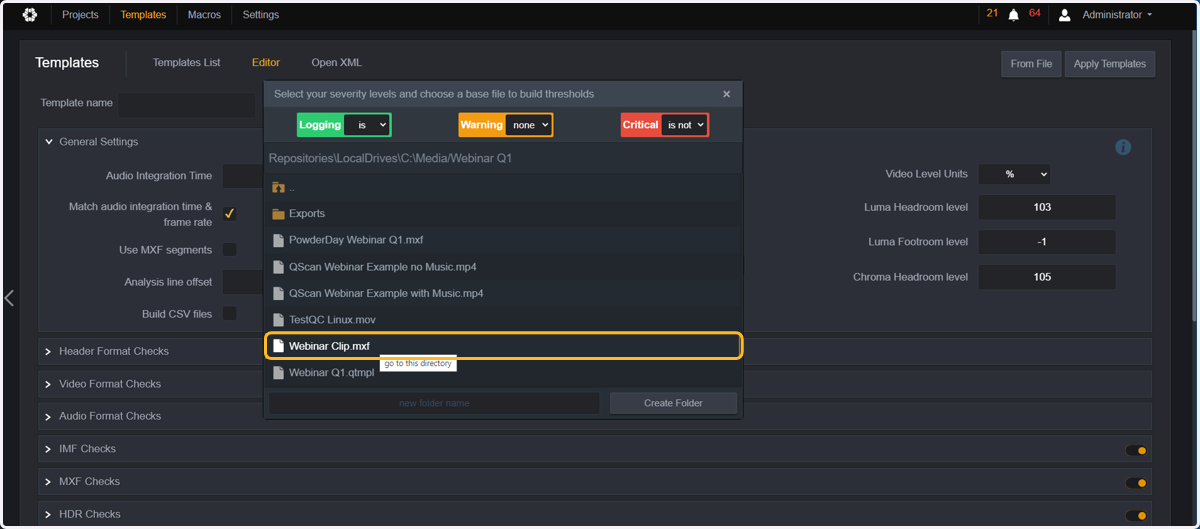This screenshot has width=1200, height=529.
Task: Close the severity levels dialog
Action: 726,94
